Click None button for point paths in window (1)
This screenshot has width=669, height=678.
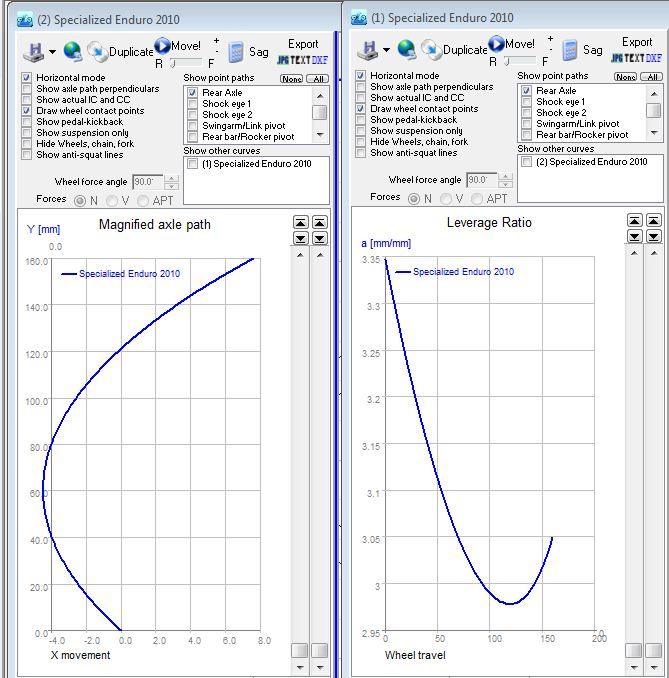(x=625, y=77)
